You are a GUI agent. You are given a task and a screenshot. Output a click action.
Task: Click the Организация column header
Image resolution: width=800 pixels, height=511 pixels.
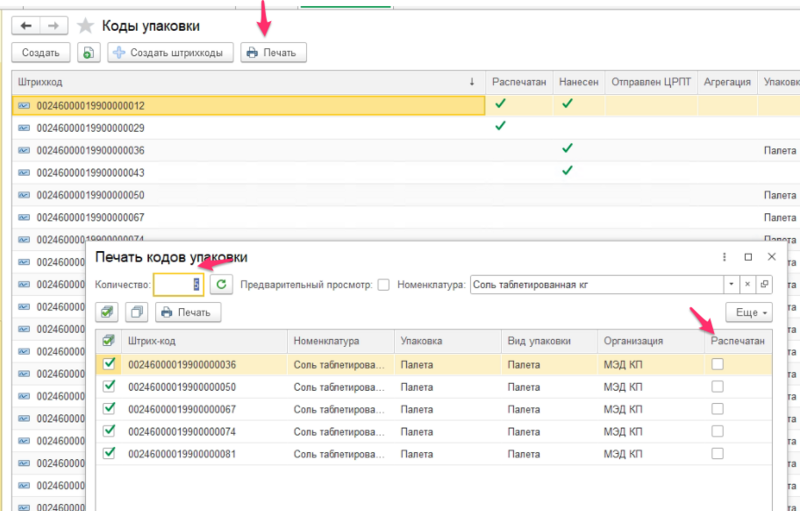click(x=651, y=341)
